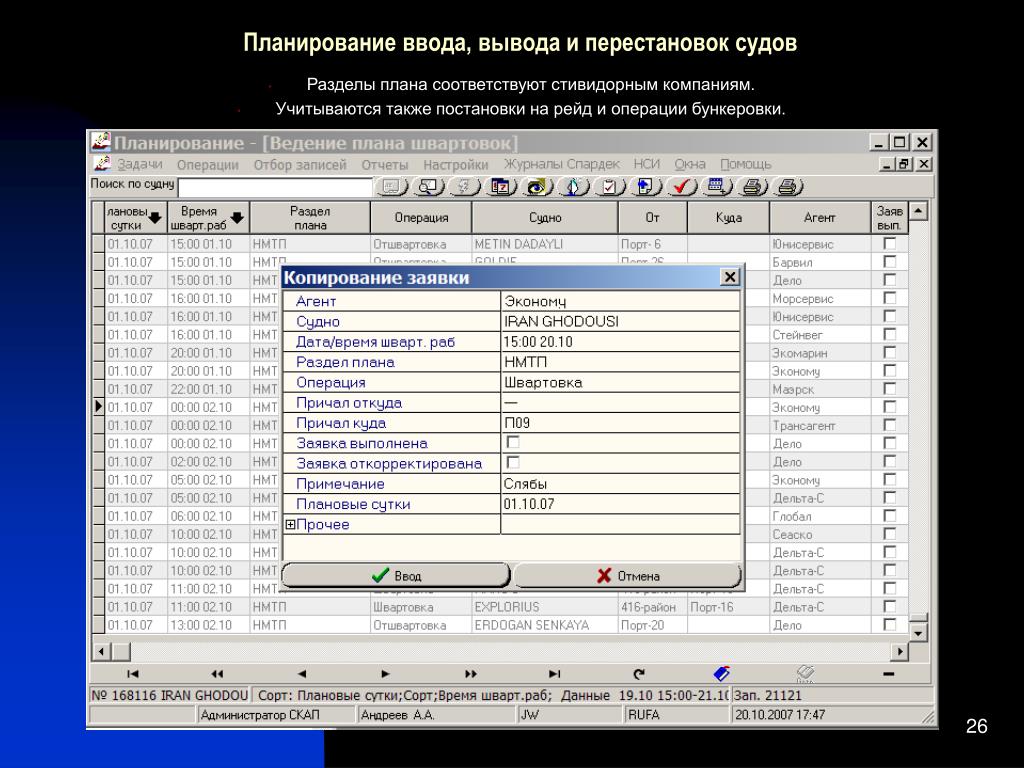Click the magnifier search toolbar icon
The height and width of the screenshot is (768, 1024).
[x=428, y=187]
